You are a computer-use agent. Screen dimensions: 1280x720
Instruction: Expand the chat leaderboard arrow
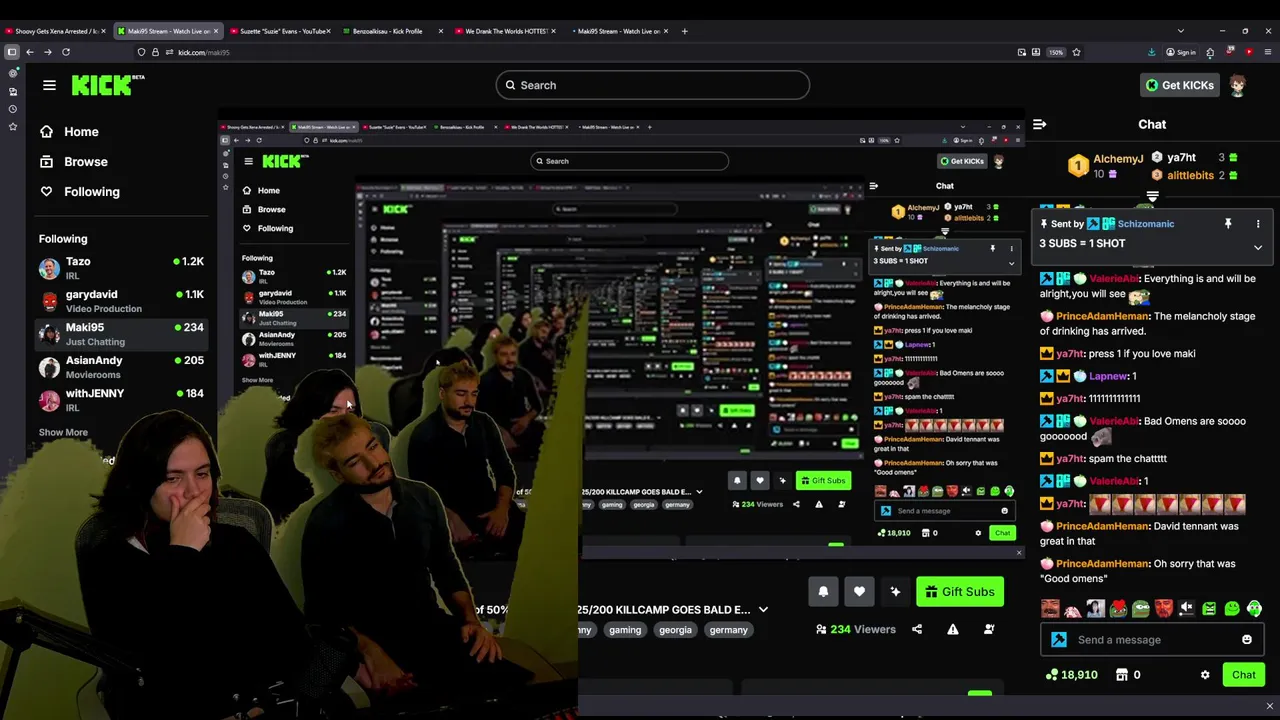pos(1152,197)
